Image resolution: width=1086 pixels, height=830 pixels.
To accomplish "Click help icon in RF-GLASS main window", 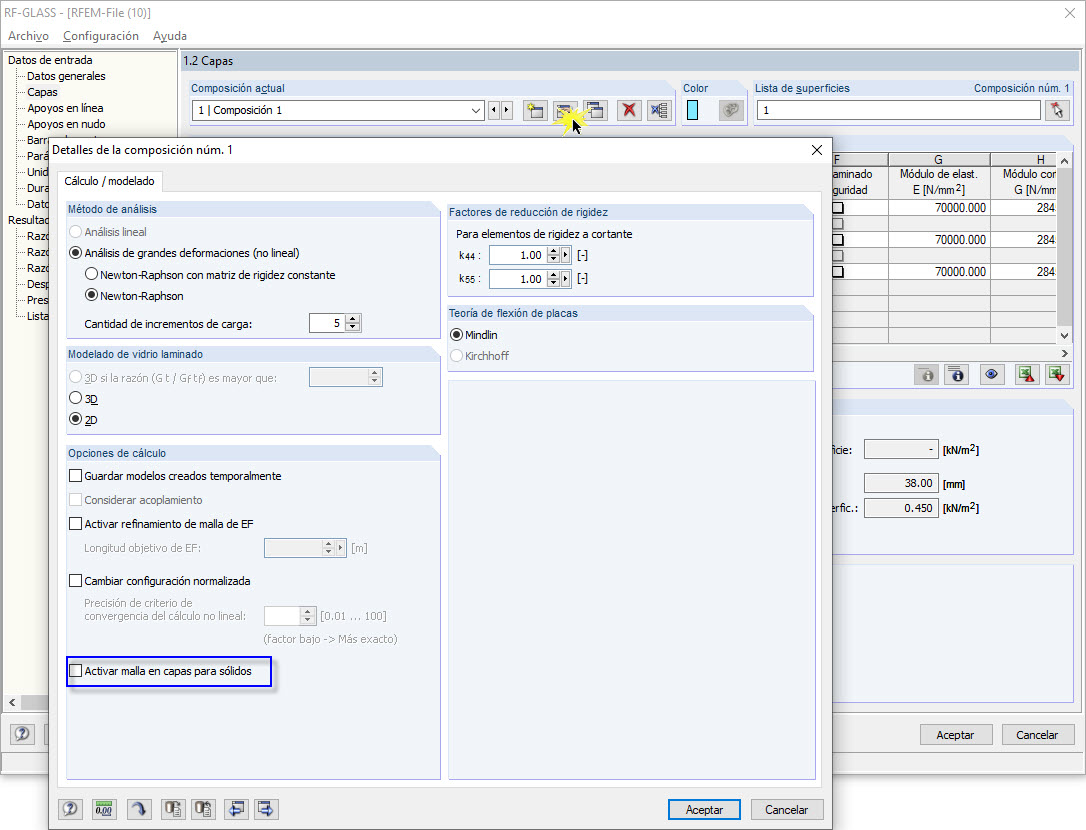I will (22, 734).
